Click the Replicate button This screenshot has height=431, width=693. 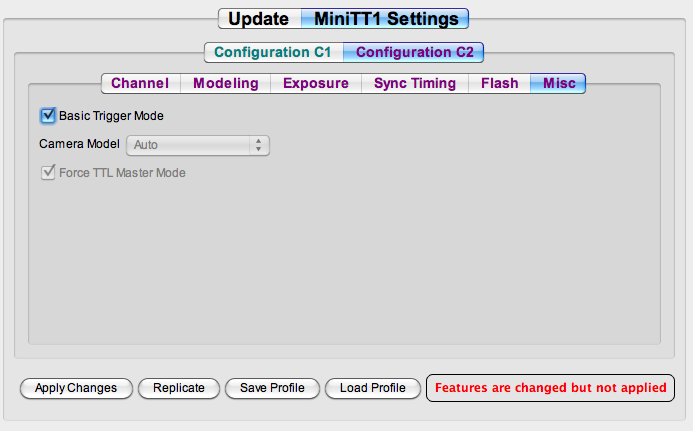point(179,388)
